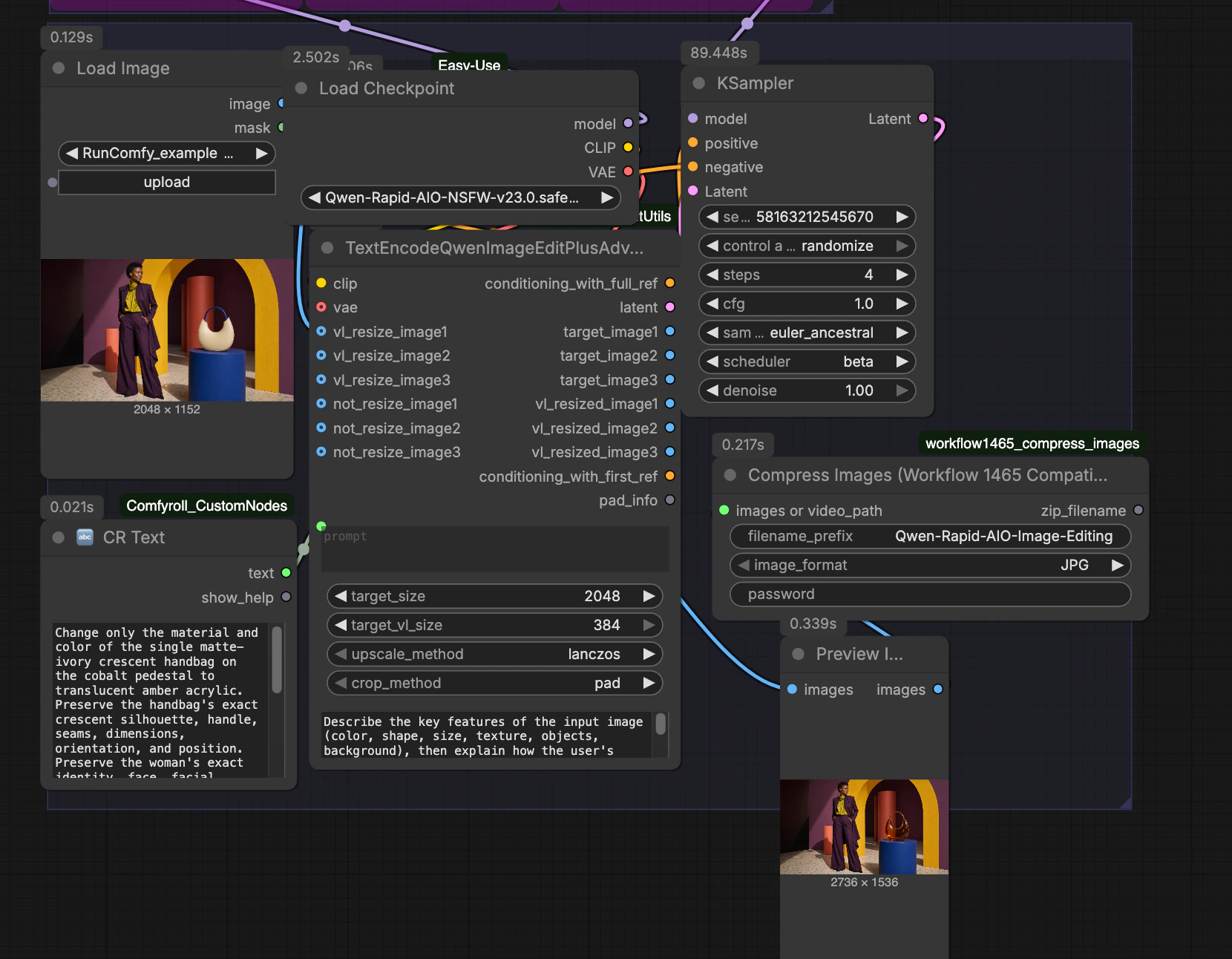Viewport: 1232px width, 959px height.
Task: Increase the seed with its right arrow
Action: click(902, 217)
